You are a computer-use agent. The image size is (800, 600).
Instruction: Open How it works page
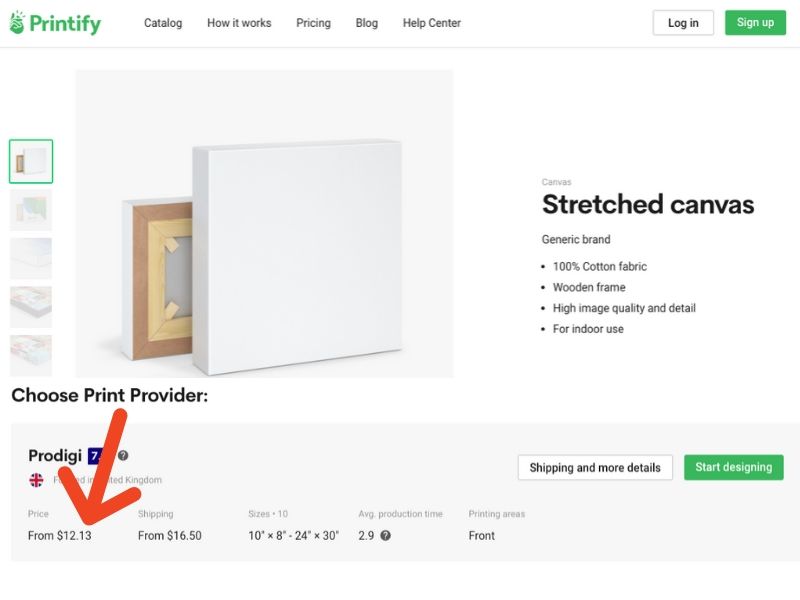coord(239,23)
